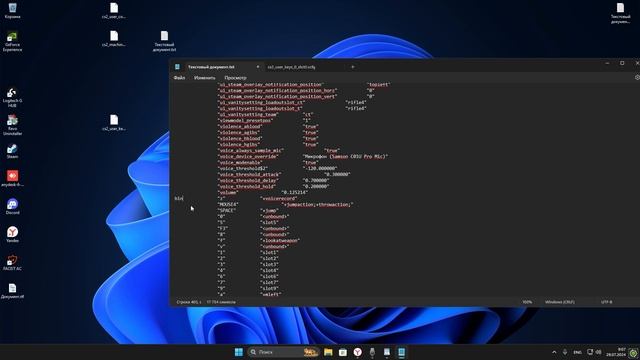This screenshot has width=640, height=360.
Task: Open Microsoft Store taskbar icon
Action: pos(343,352)
